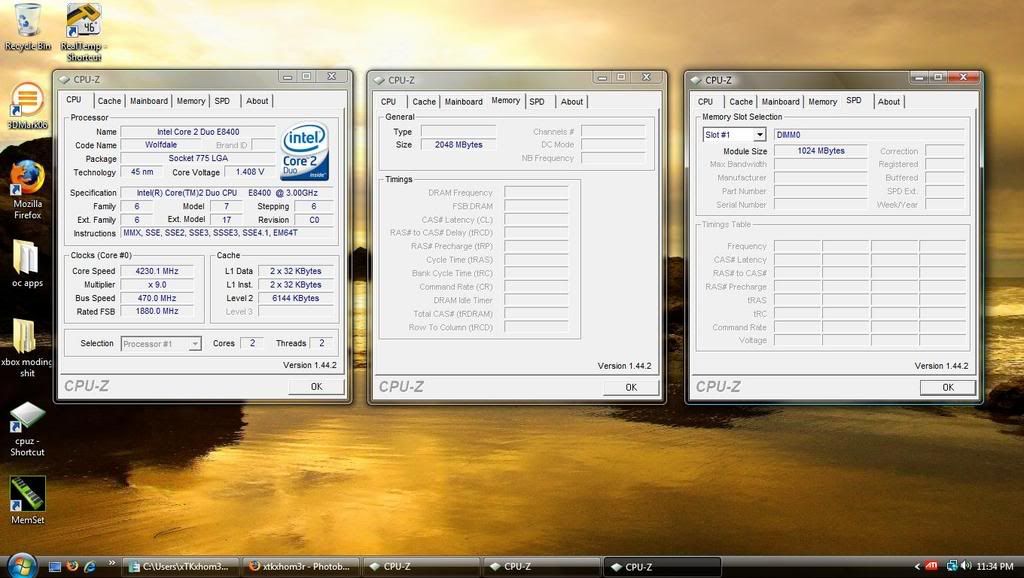Click the '2048 MBytes' memory Size value
Image resolution: width=1024 pixels, height=578 pixels.
[x=458, y=145]
